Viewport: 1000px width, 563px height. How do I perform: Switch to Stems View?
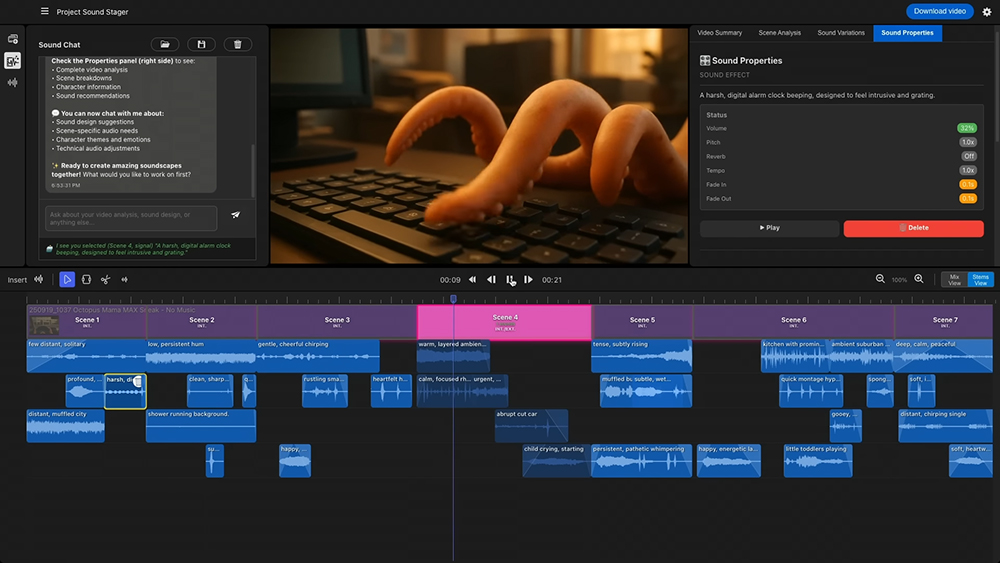tap(980, 280)
